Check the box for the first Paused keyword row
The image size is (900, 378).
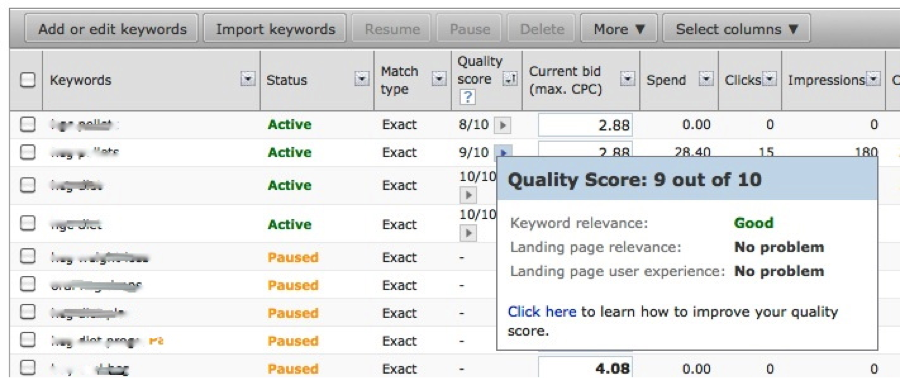coord(27,257)
